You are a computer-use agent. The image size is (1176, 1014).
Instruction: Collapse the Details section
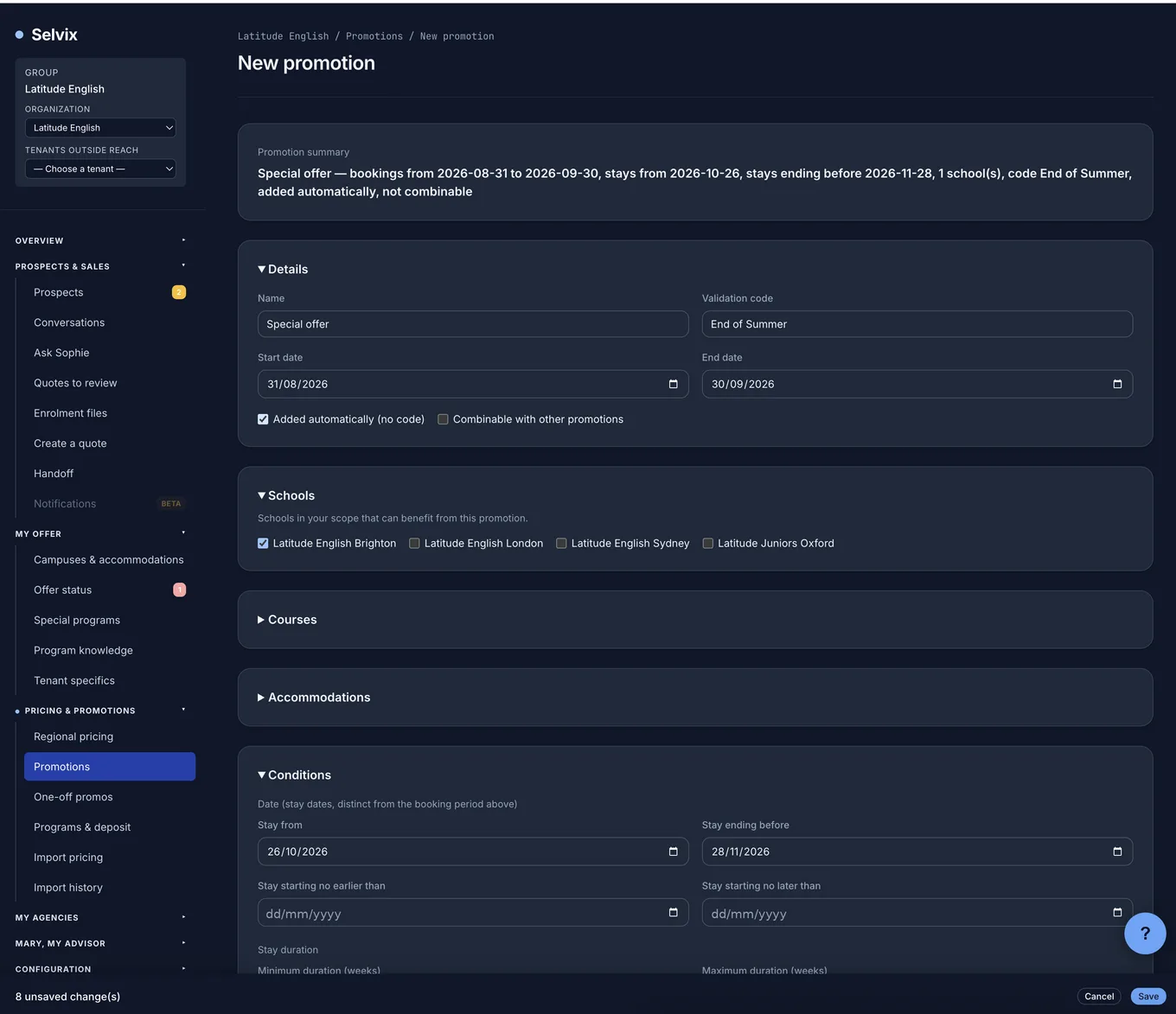[283, 269]
